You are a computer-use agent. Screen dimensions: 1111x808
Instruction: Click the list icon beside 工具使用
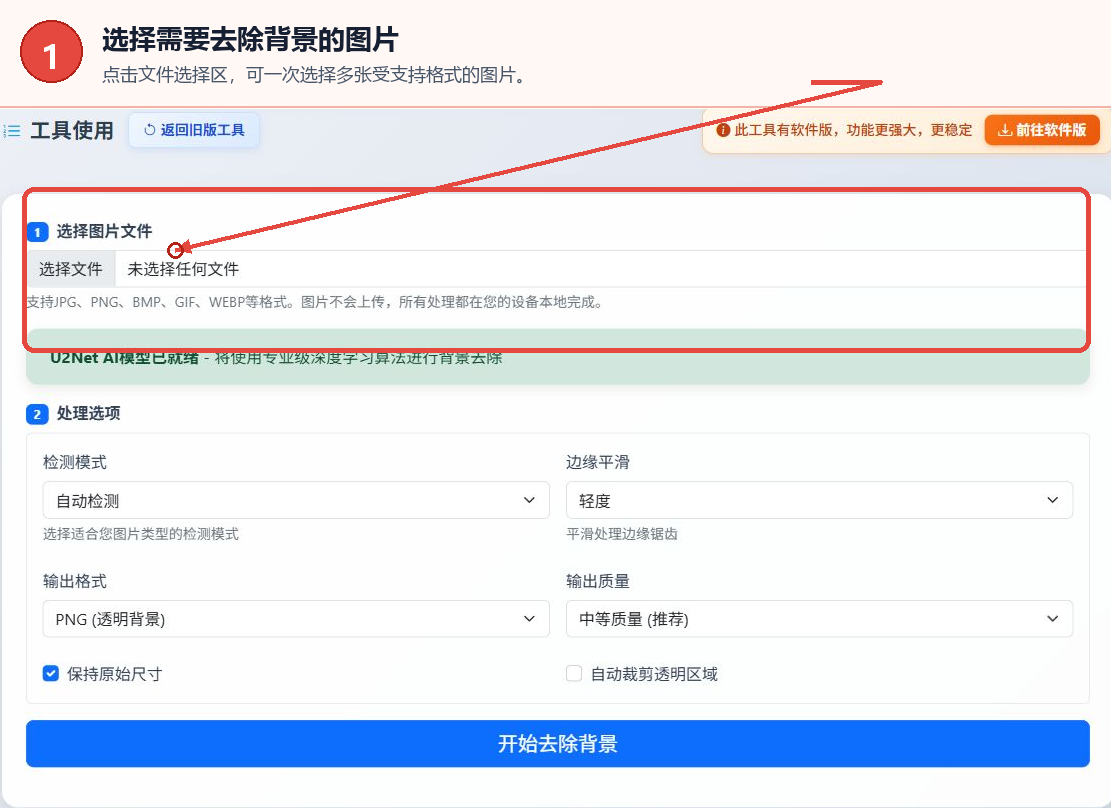pos(12,131)
